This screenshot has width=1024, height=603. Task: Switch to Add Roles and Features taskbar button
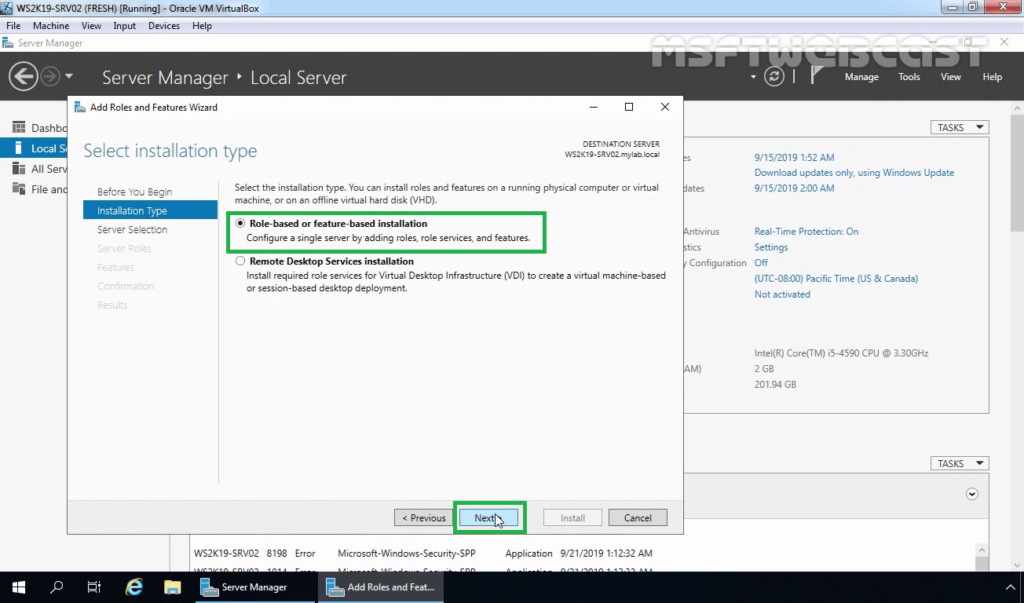381,587
